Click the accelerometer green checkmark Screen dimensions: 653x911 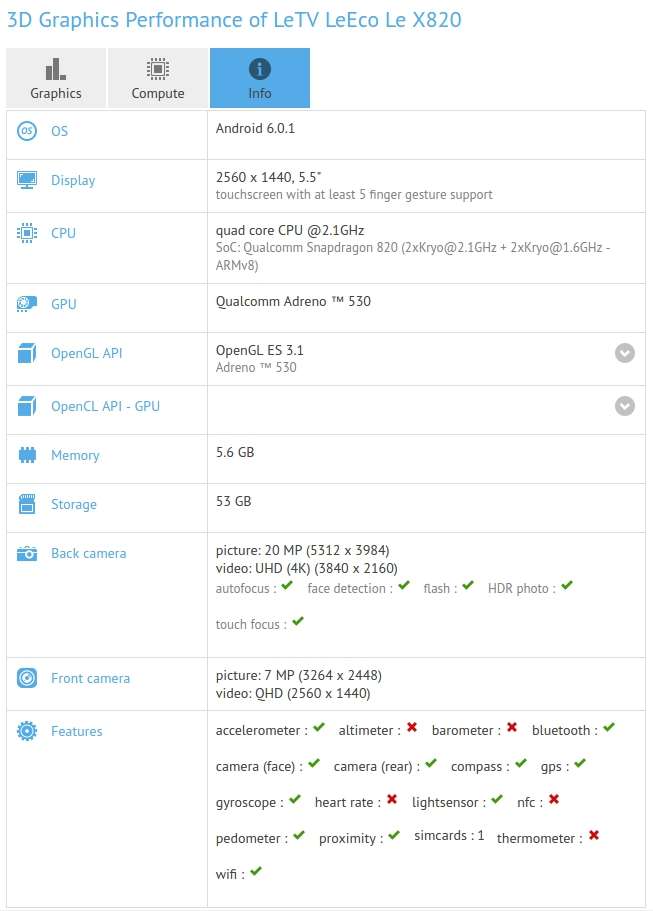pyautogui.click(x=319, y=727)
